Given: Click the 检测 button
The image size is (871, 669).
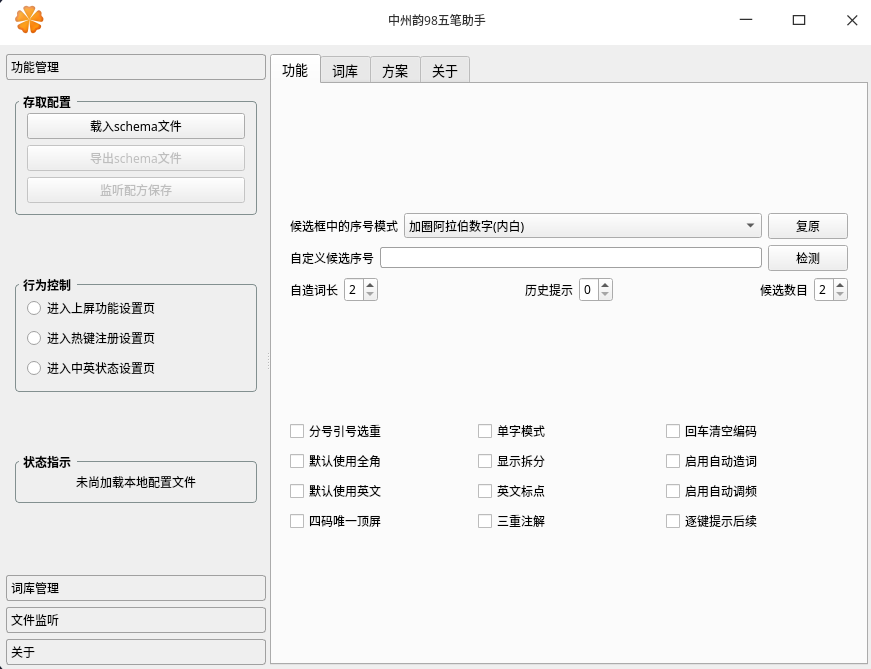Looking at the screenshot, I should pos(807,257).
